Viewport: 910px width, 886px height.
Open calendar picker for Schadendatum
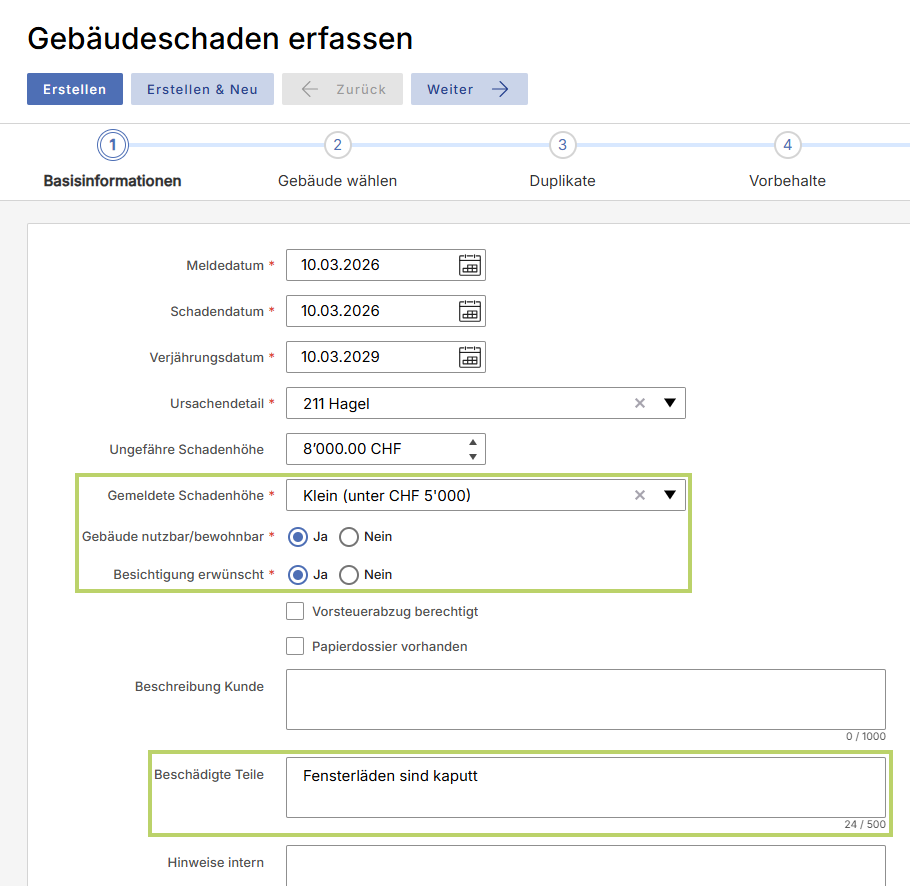(x=469, y=311)
